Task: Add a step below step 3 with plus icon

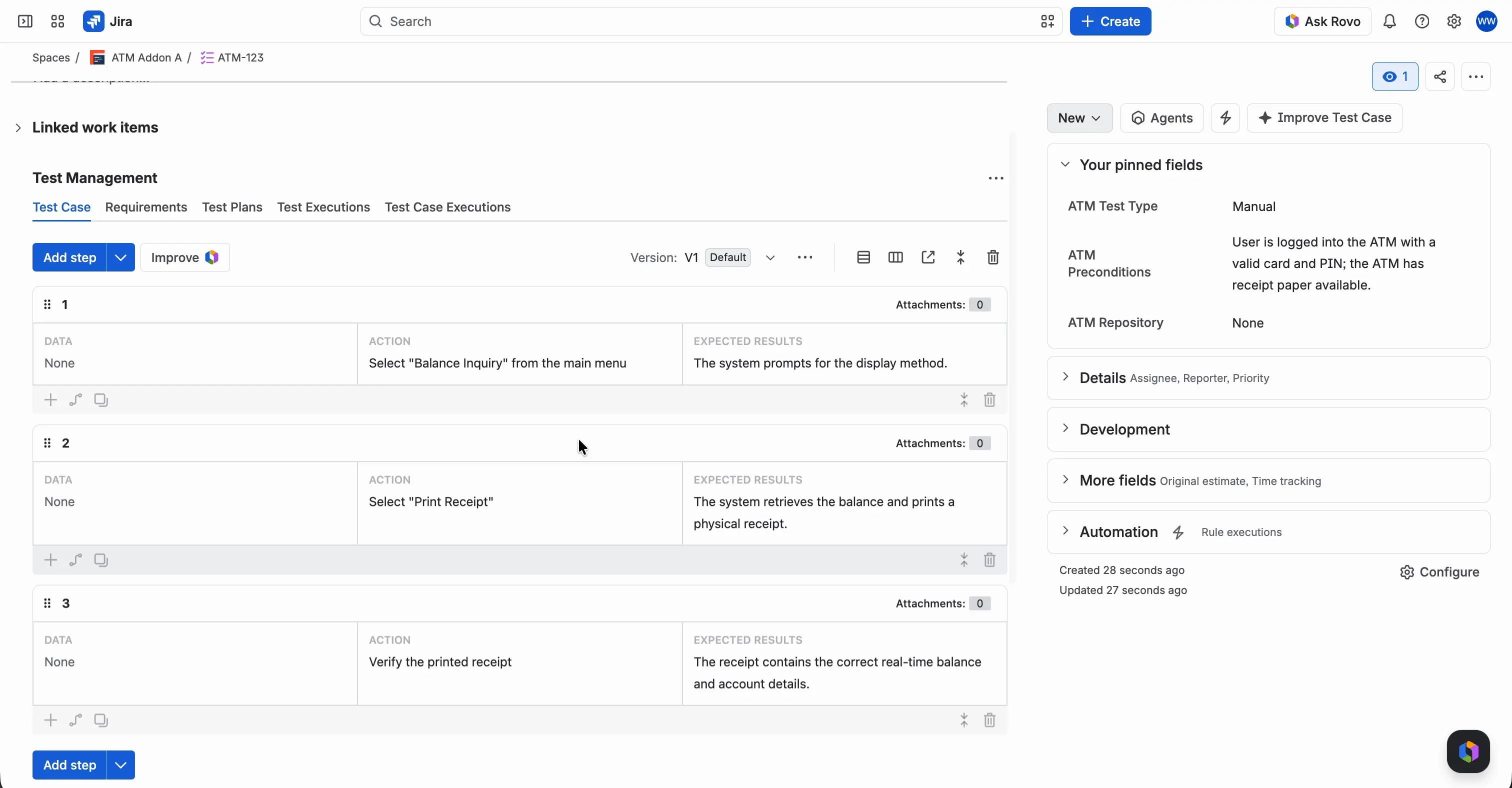Action: pyautogui.click(x=50, y=720)
